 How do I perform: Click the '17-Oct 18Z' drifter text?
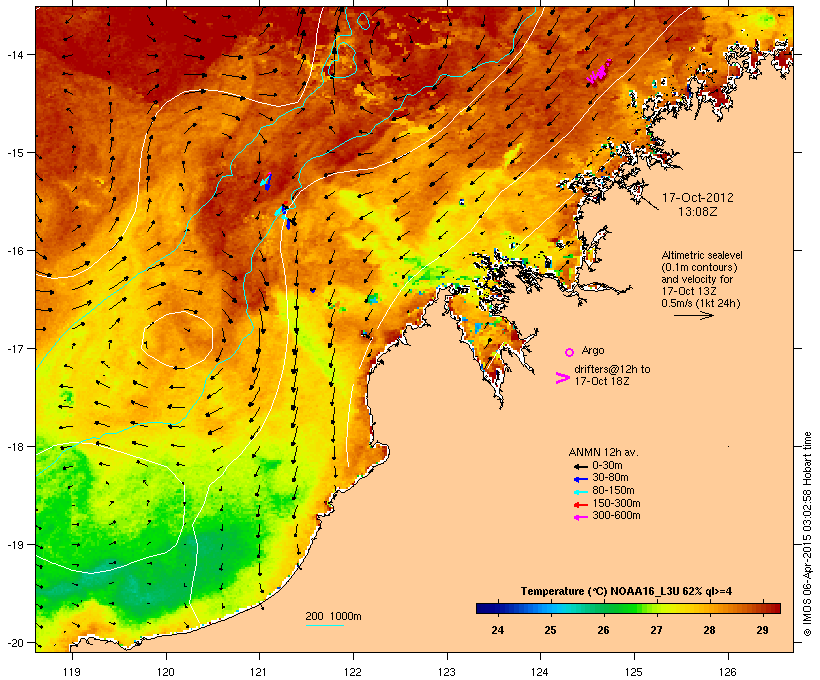coord(602,381)
